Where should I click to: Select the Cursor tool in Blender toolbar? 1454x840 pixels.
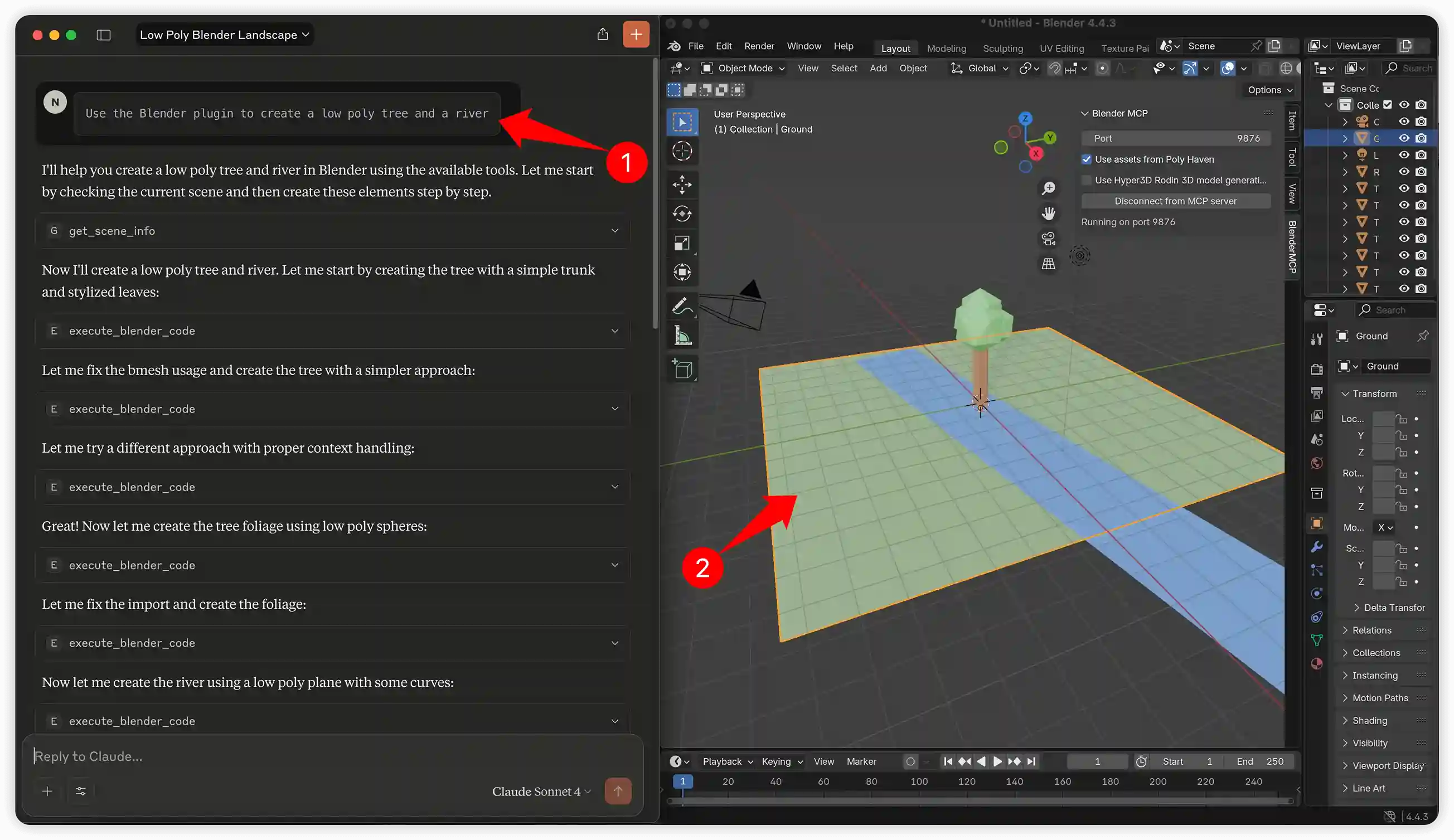pos(682,151)
